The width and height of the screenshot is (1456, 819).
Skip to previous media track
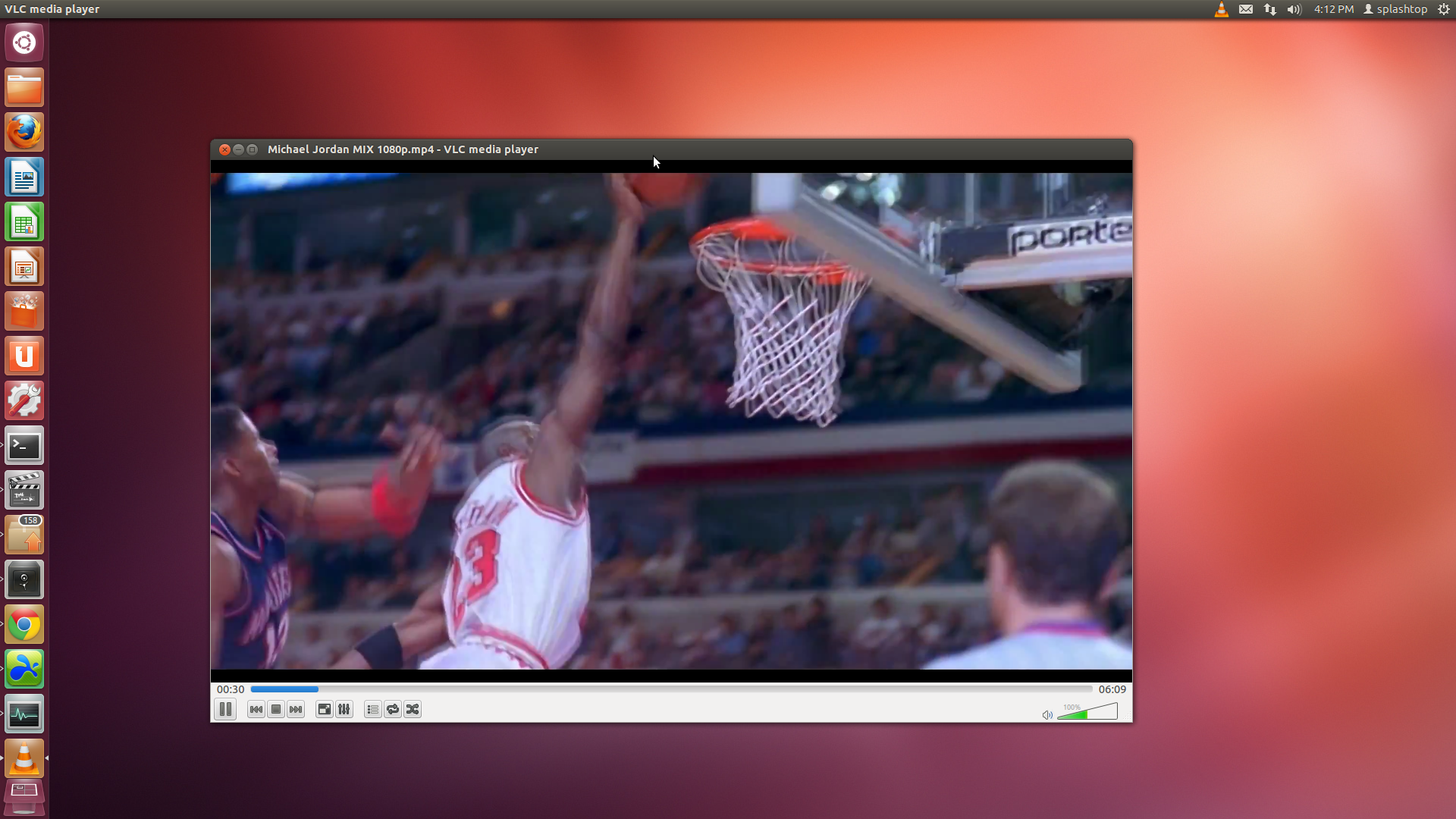tap(256, 709)
